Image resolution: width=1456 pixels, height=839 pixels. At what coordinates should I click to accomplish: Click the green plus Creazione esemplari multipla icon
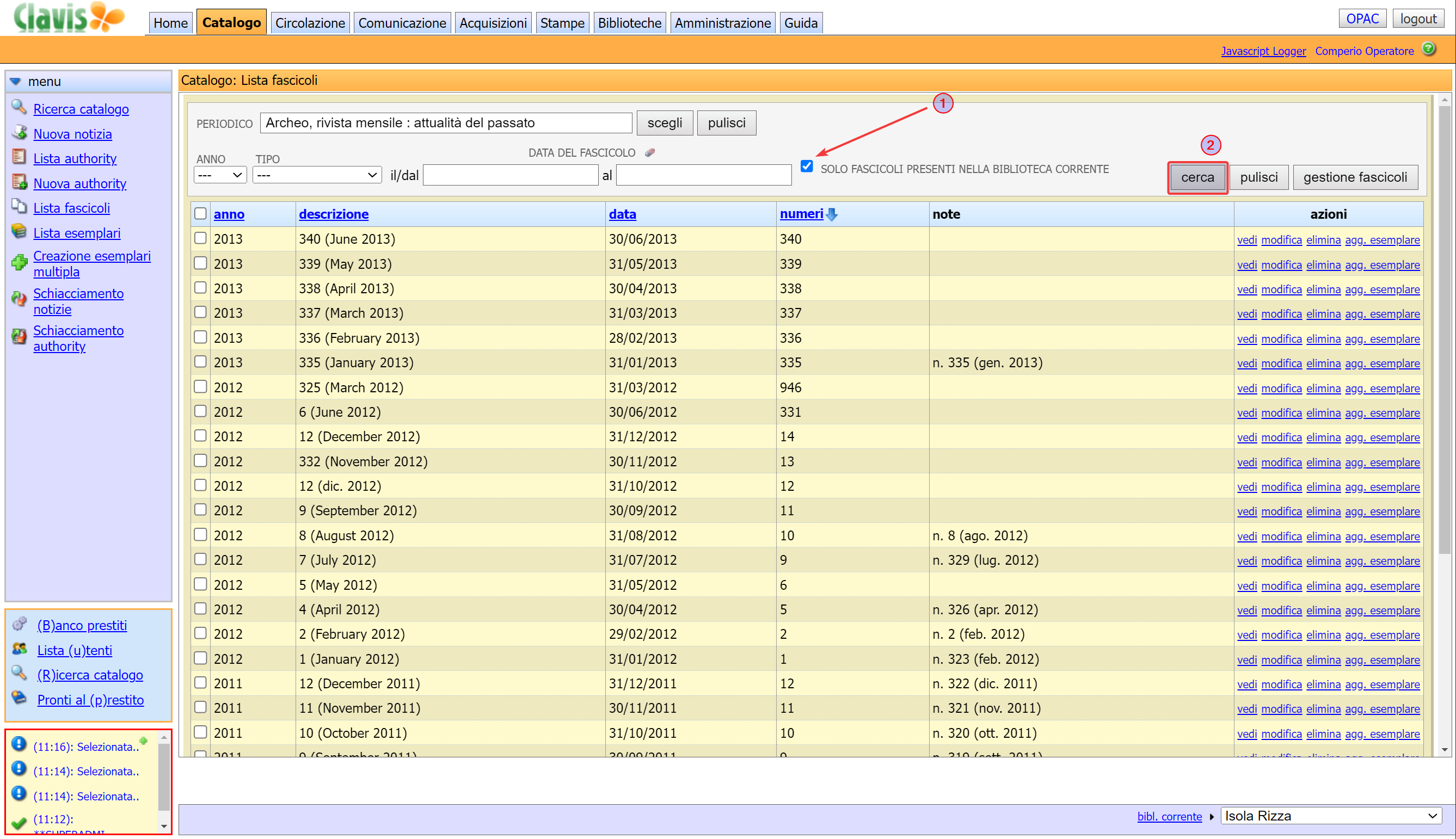[x=19, y=263]
